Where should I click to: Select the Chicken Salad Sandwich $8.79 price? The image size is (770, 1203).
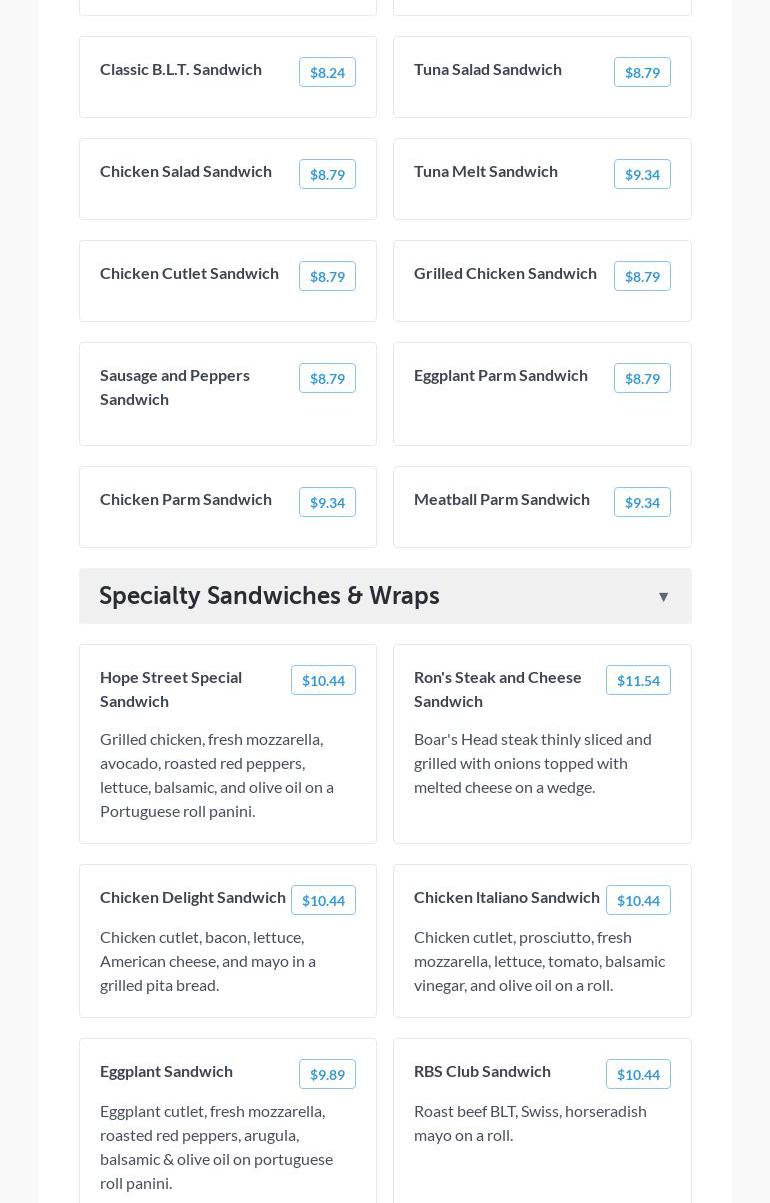(x=327, y=175)
